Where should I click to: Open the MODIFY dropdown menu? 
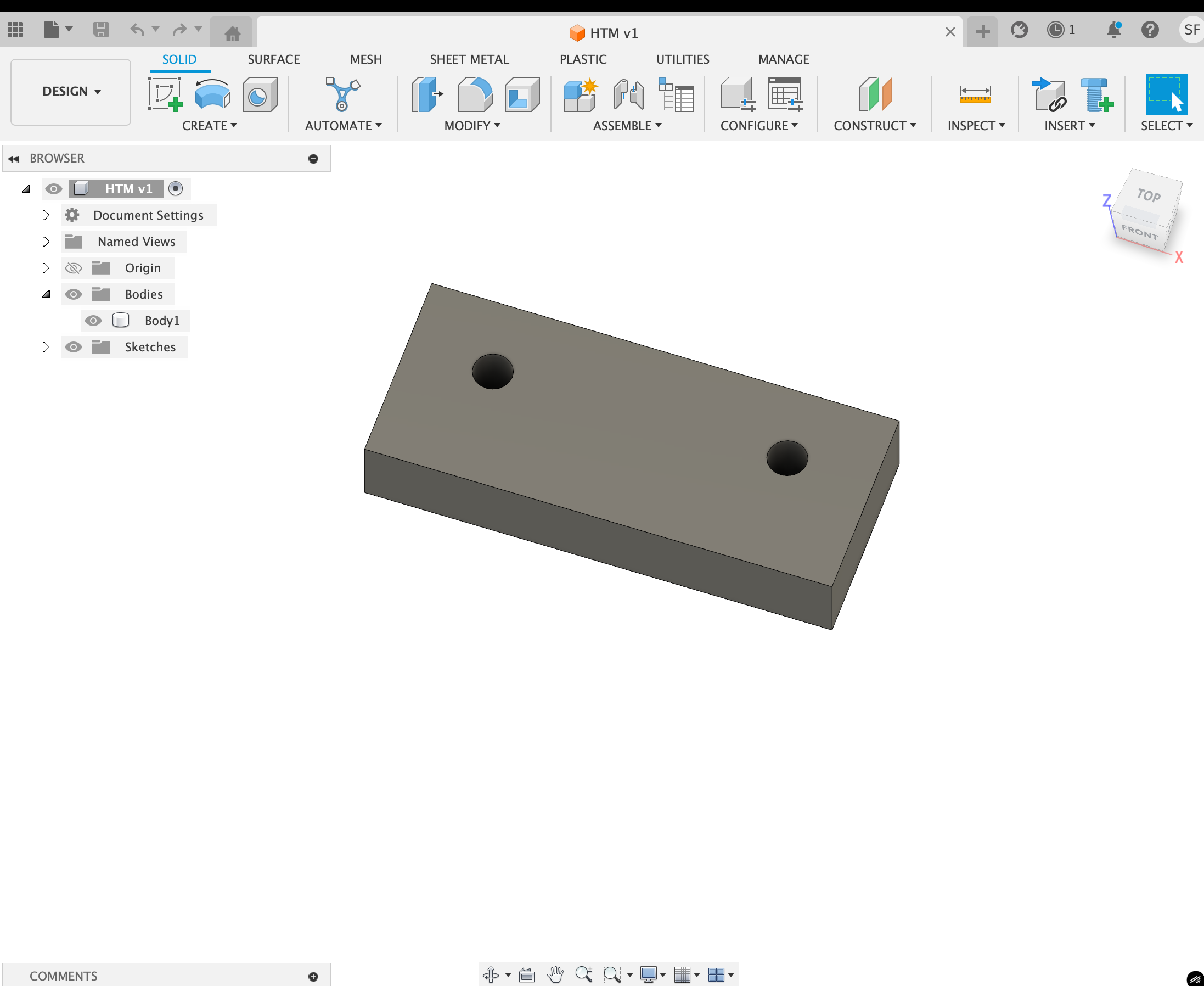472,126
